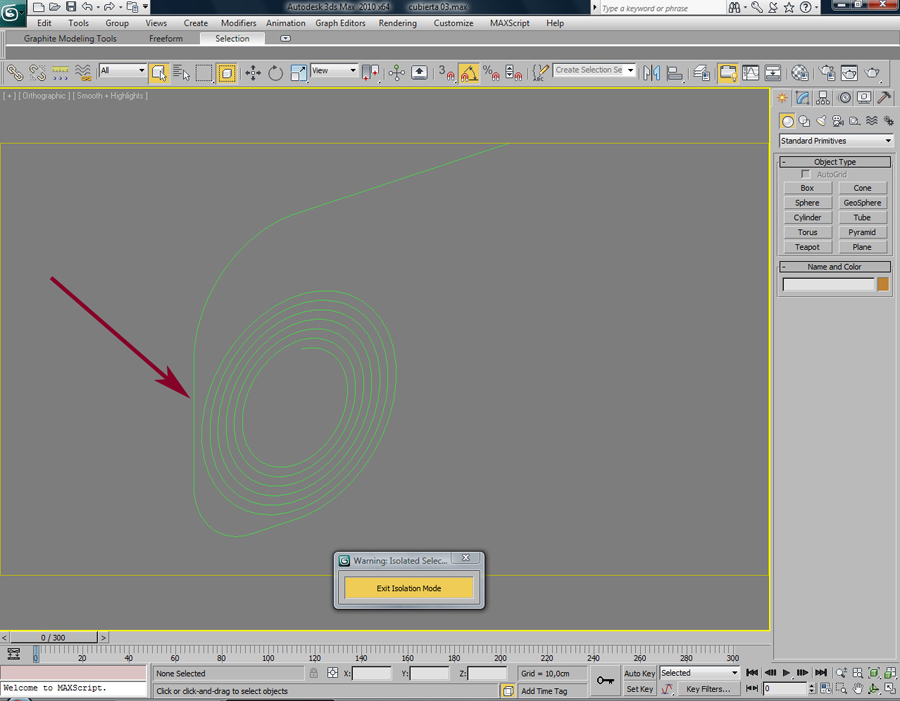Click Use Pivot Point Center icon
Viewport: 900px width, 701px height.
click(371, 73)
